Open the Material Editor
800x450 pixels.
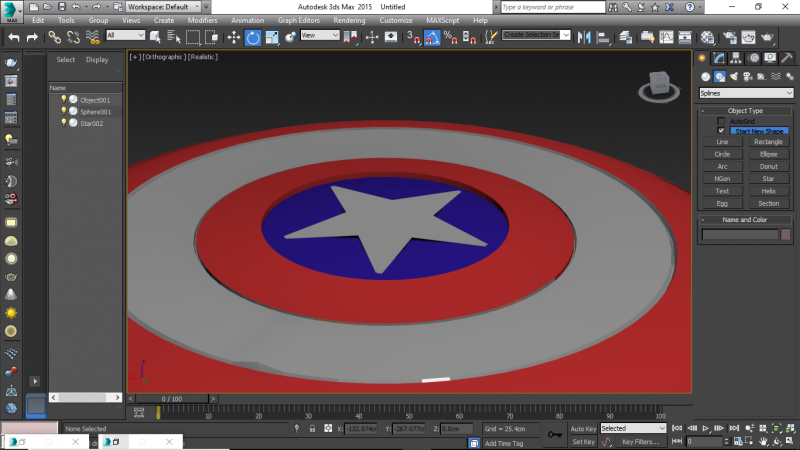pos(707,37)
